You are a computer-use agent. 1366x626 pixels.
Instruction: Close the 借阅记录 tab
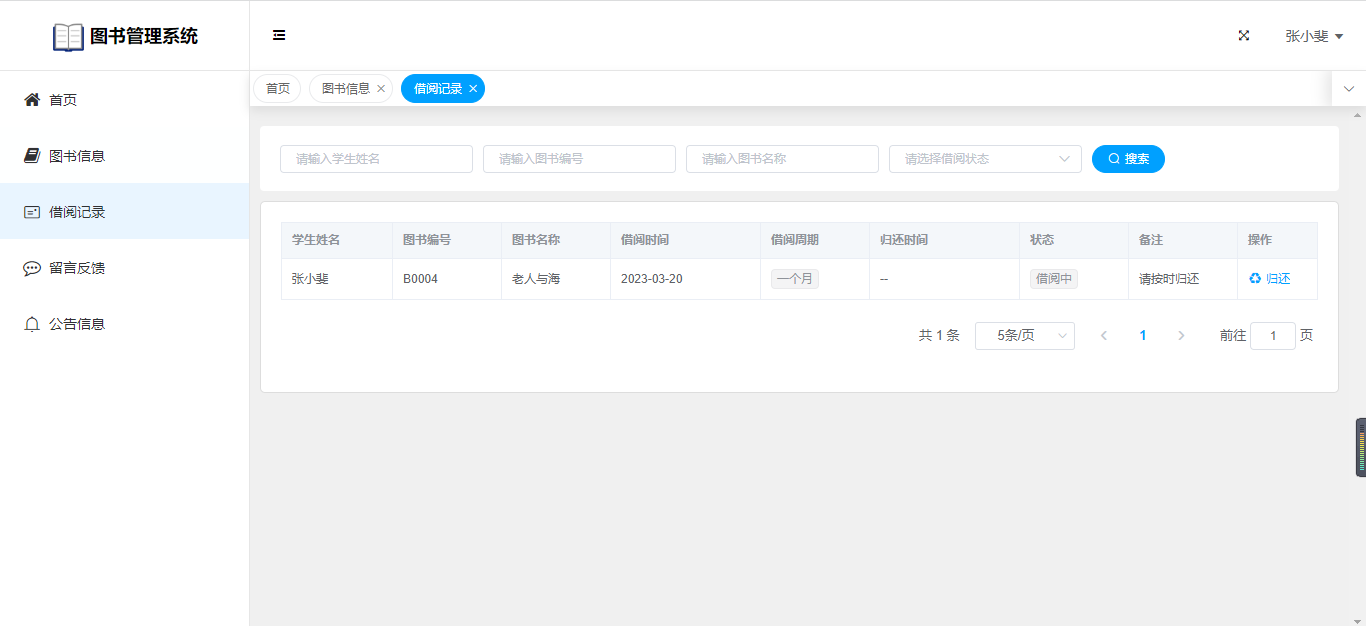[x=473, y=89]
